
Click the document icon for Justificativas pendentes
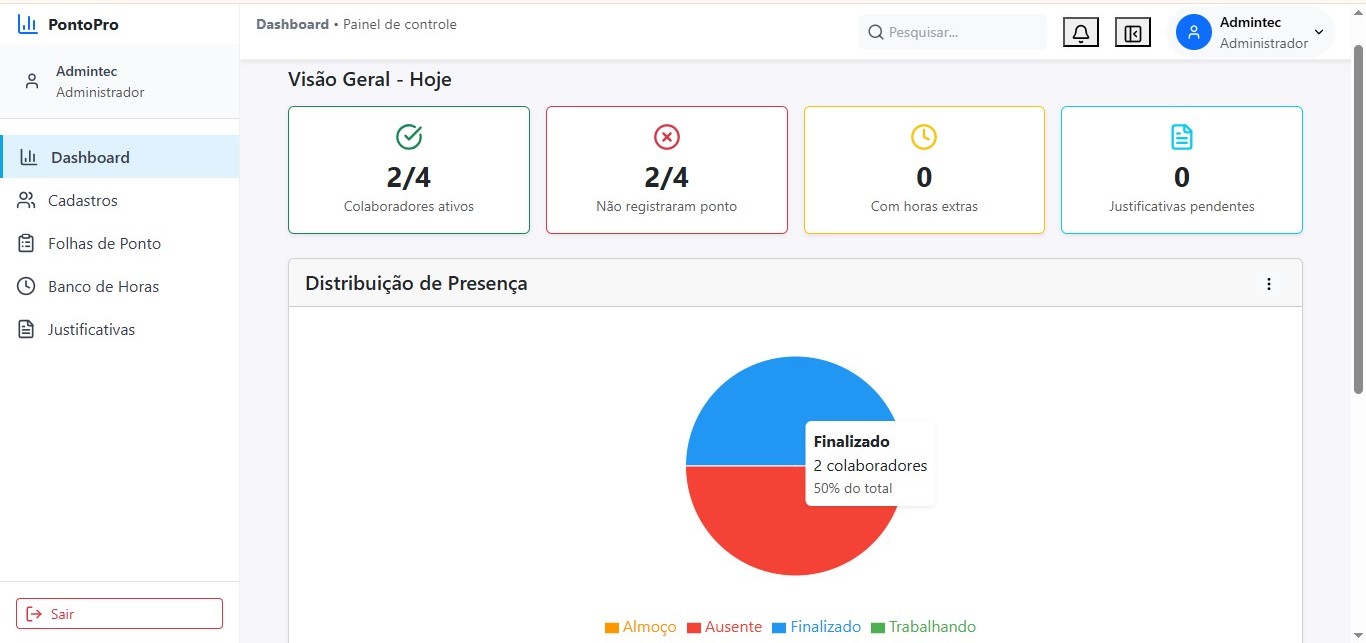point(1181,137)
